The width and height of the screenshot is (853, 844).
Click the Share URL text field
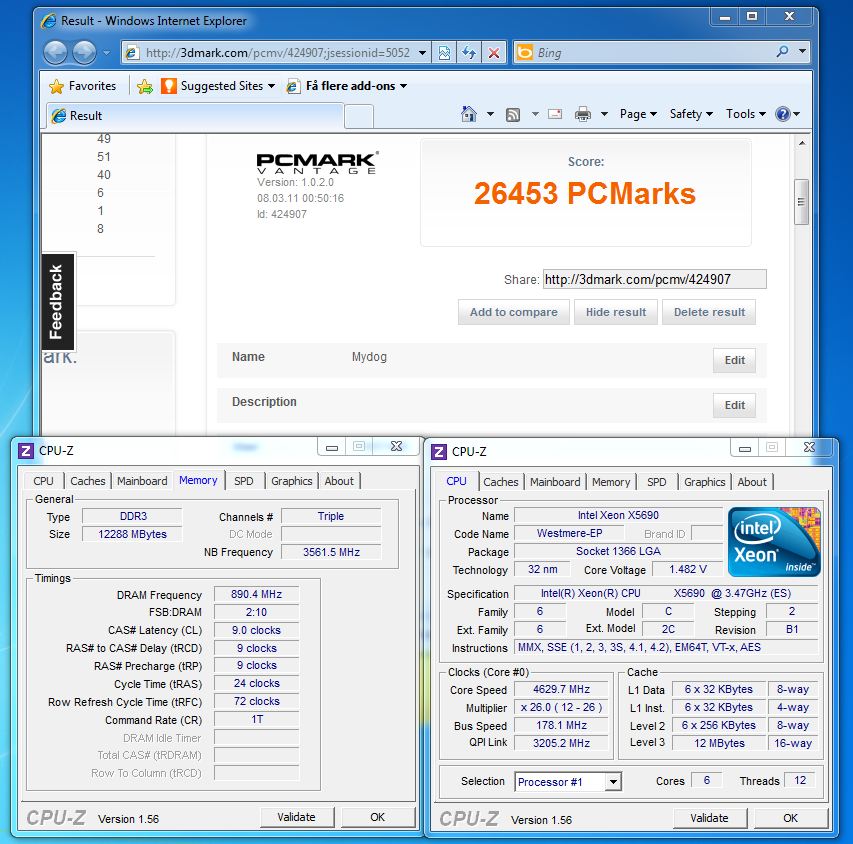[654, 279]
